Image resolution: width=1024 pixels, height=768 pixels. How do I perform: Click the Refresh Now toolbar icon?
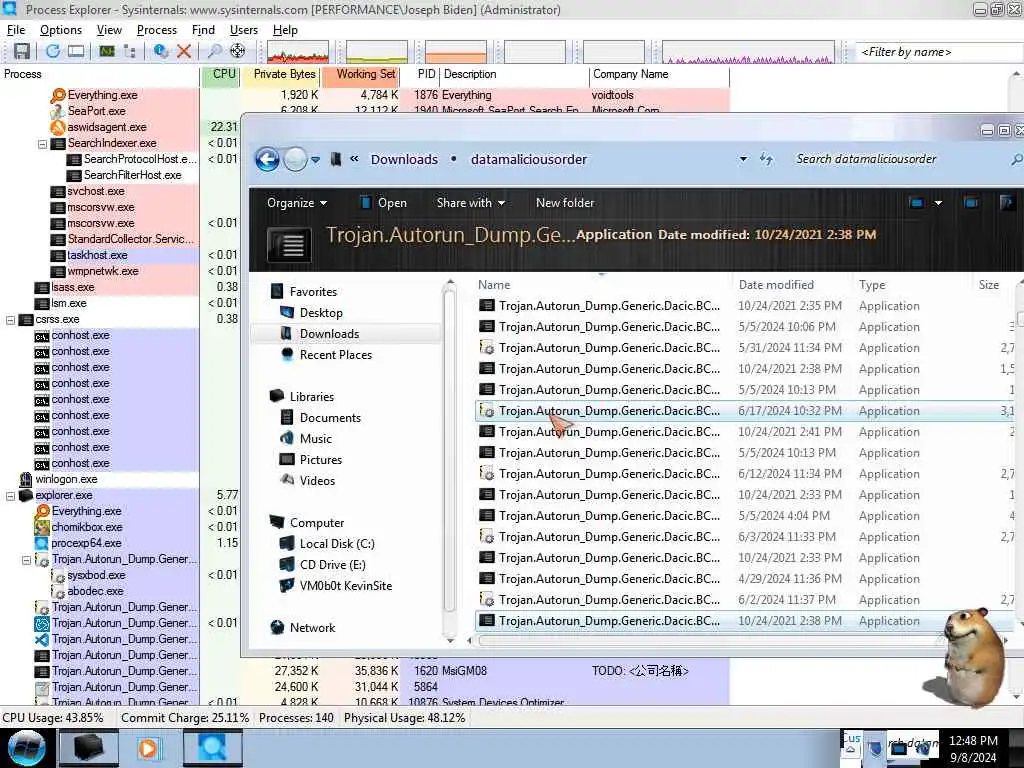(53, 51)
